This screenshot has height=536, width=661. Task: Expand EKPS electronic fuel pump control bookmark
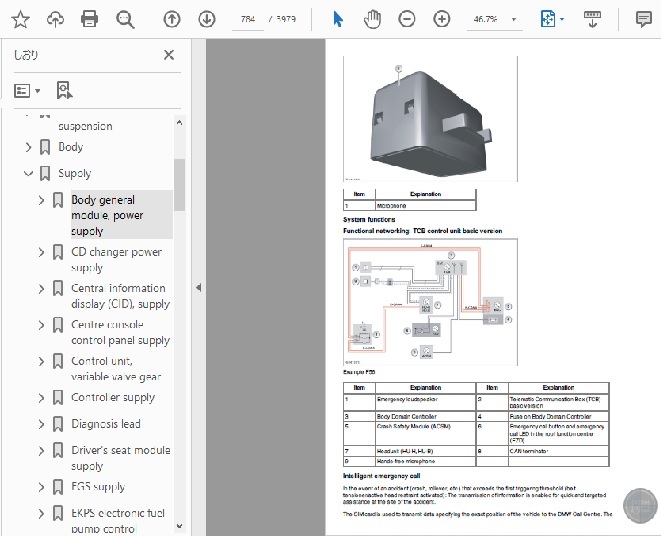pos(41,514)
